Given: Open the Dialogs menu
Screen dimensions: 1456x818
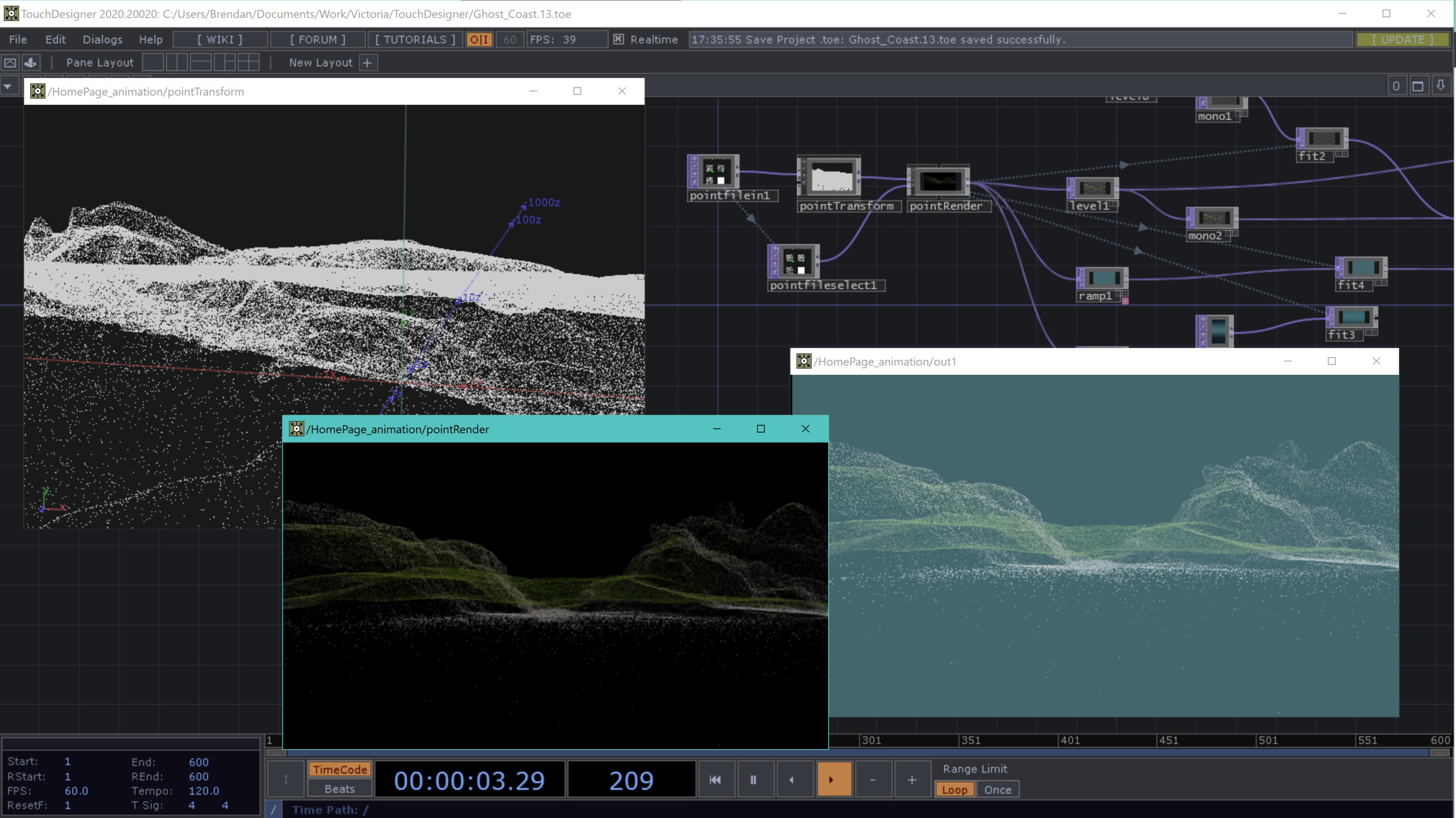Looking at the screenshot, I should point(102,39).
